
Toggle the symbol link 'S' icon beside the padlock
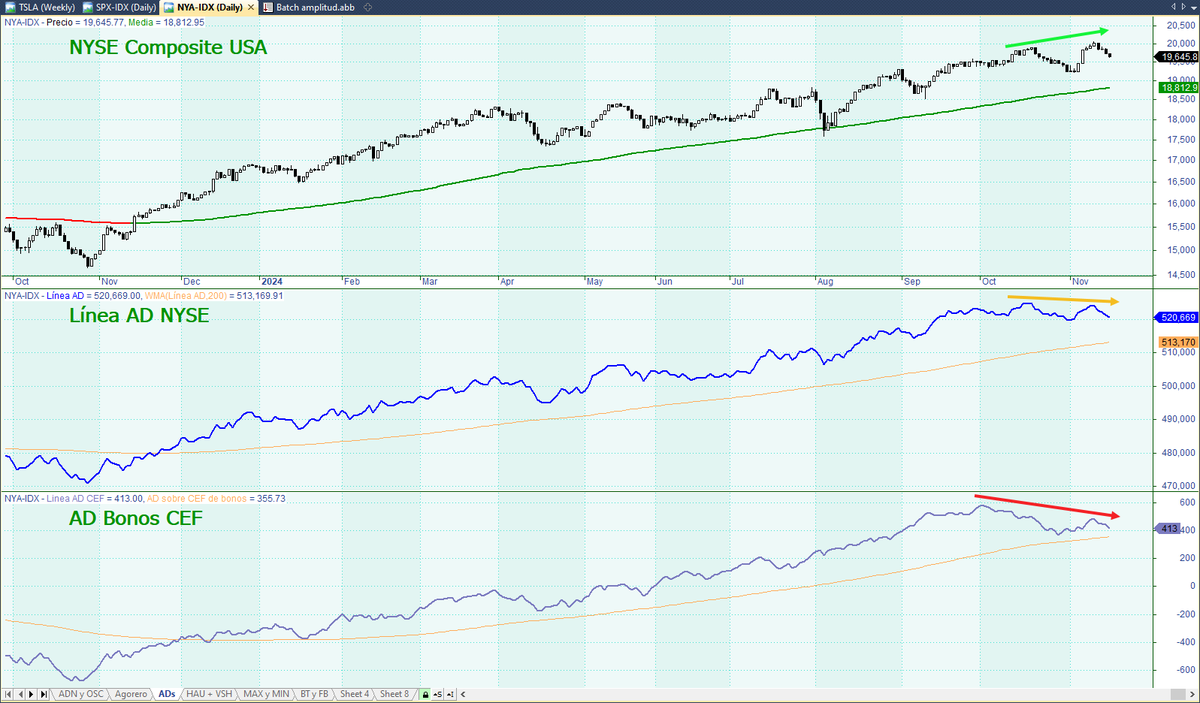437,693
